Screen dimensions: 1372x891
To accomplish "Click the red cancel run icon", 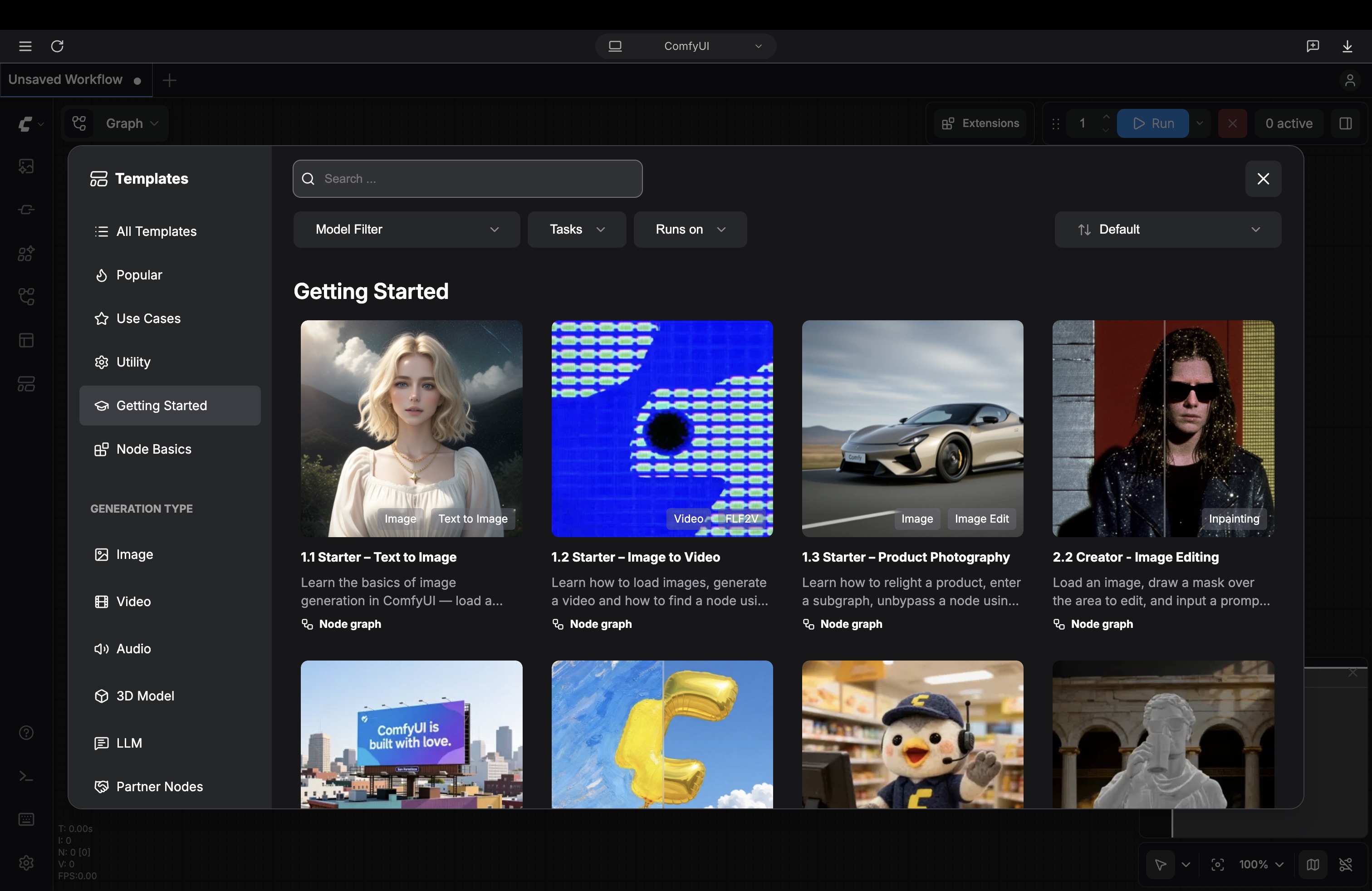I will click(1233, 123).
